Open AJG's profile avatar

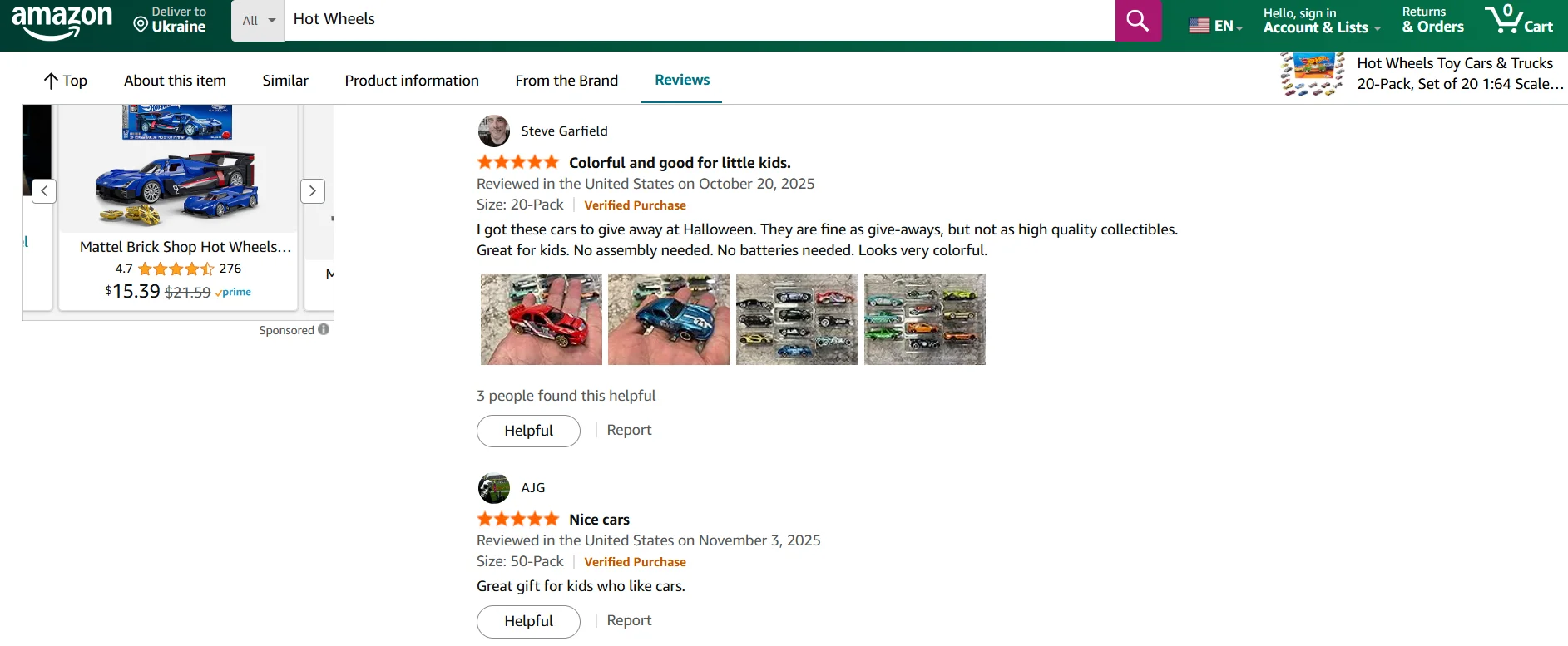494,488
